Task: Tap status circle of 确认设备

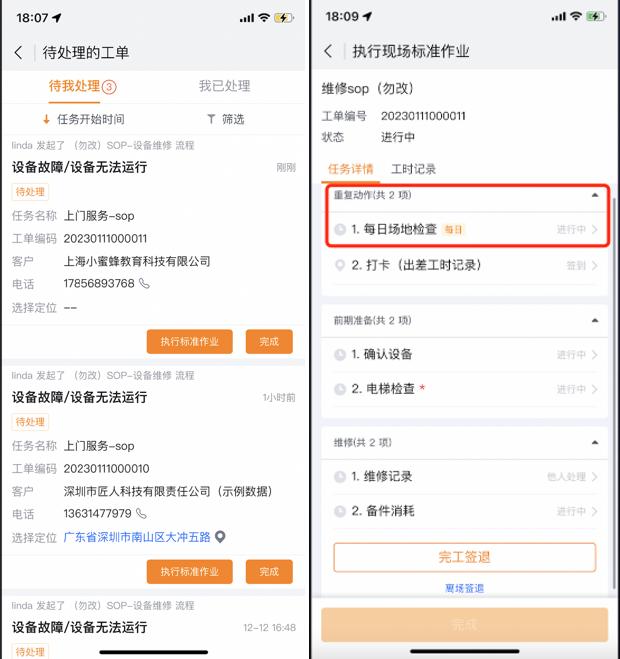Action: (340, 355)
